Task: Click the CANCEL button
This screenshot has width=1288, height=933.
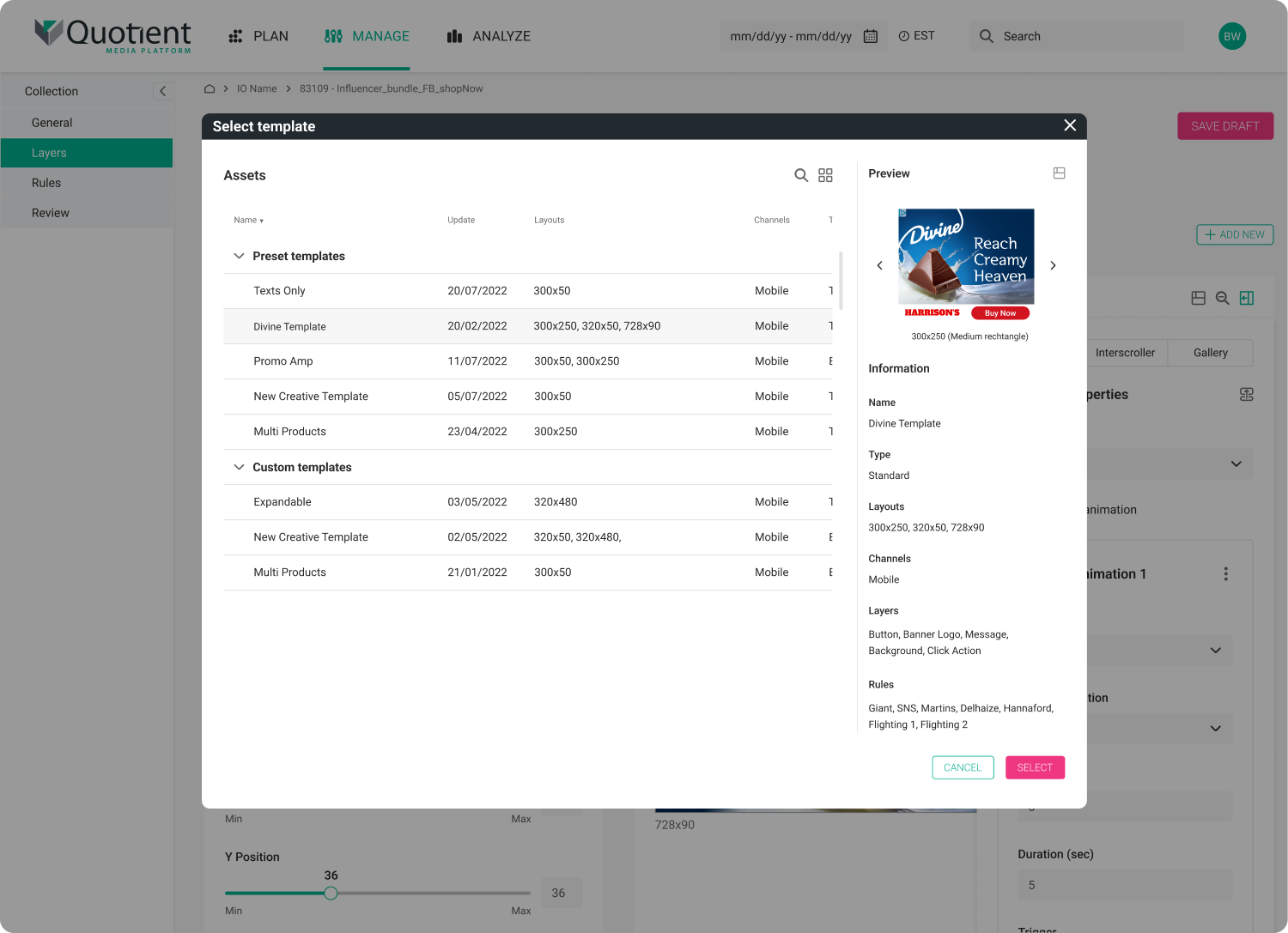Action: coord(963,767)
